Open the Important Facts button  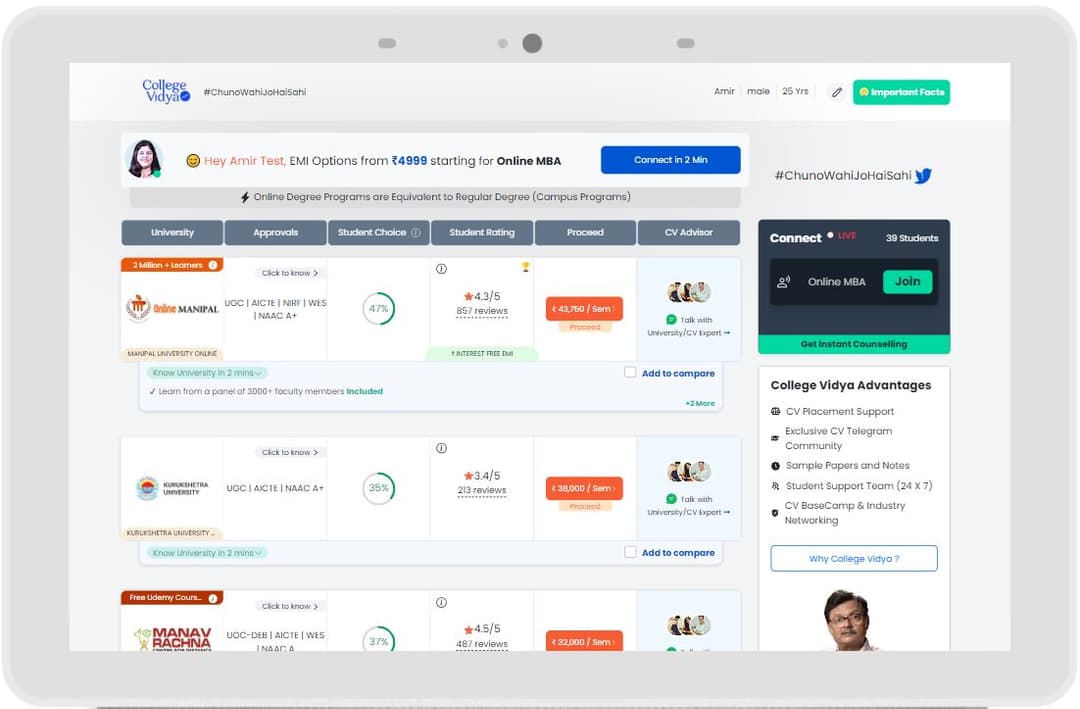(x=901, y=92)
